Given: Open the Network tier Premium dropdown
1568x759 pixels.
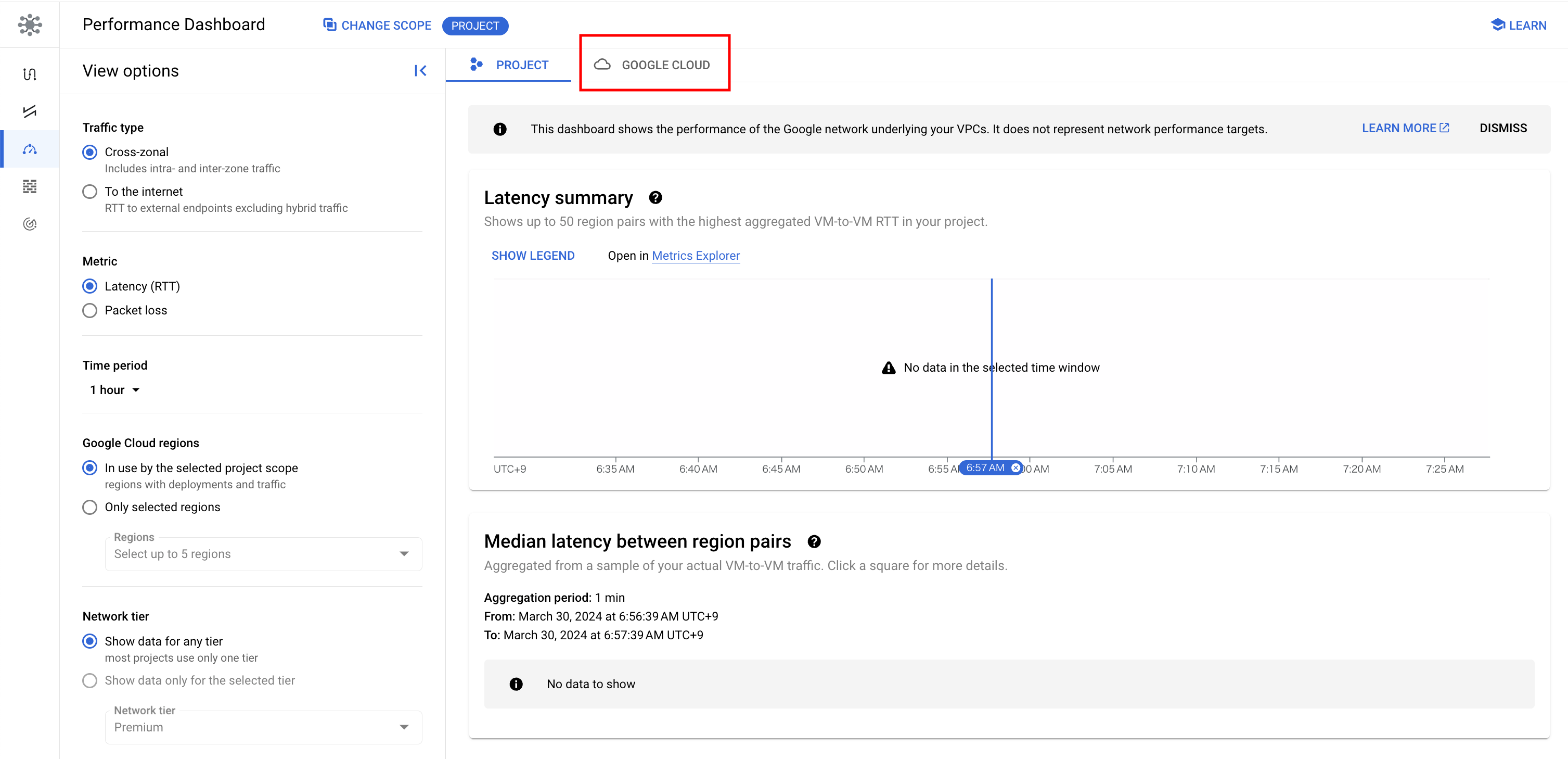Looking at the screenshot, I should pyautogui.click(x=263, y=727).
